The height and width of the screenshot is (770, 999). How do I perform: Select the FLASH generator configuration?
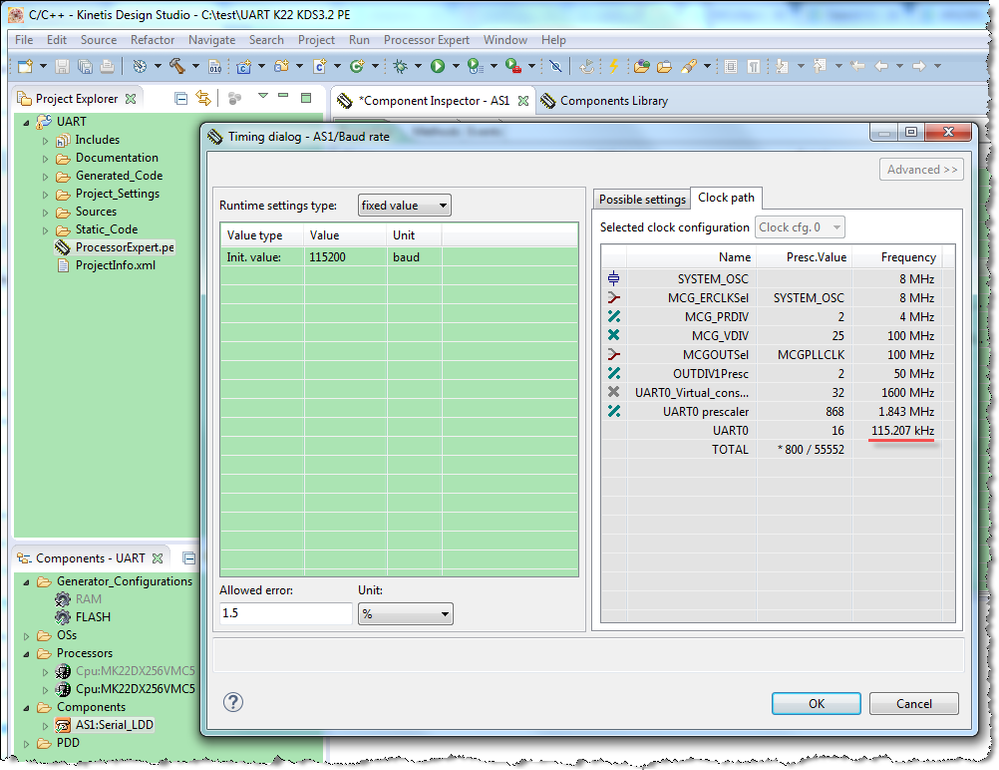[x=92, y=617]
